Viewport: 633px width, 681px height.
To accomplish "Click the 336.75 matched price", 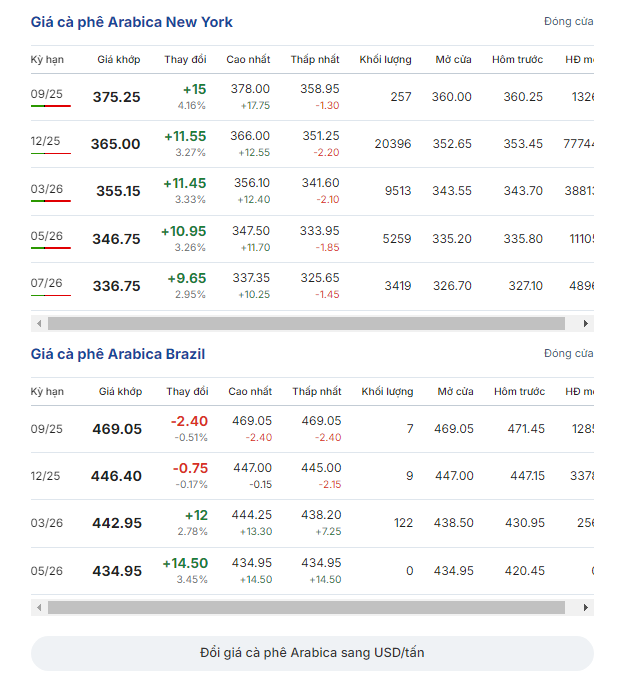I will point(116,286).
